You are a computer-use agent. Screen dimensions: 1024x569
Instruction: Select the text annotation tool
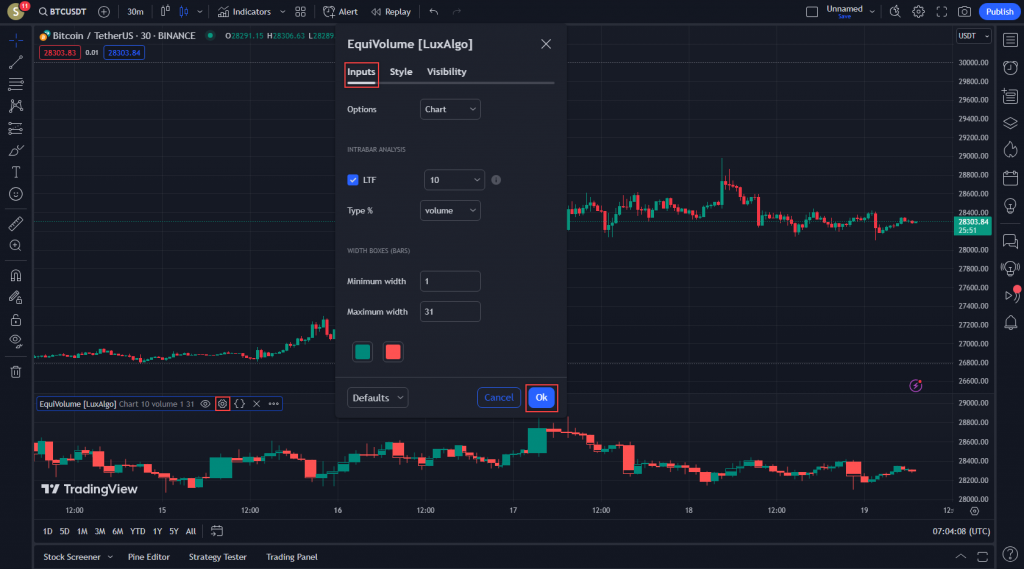16,172
